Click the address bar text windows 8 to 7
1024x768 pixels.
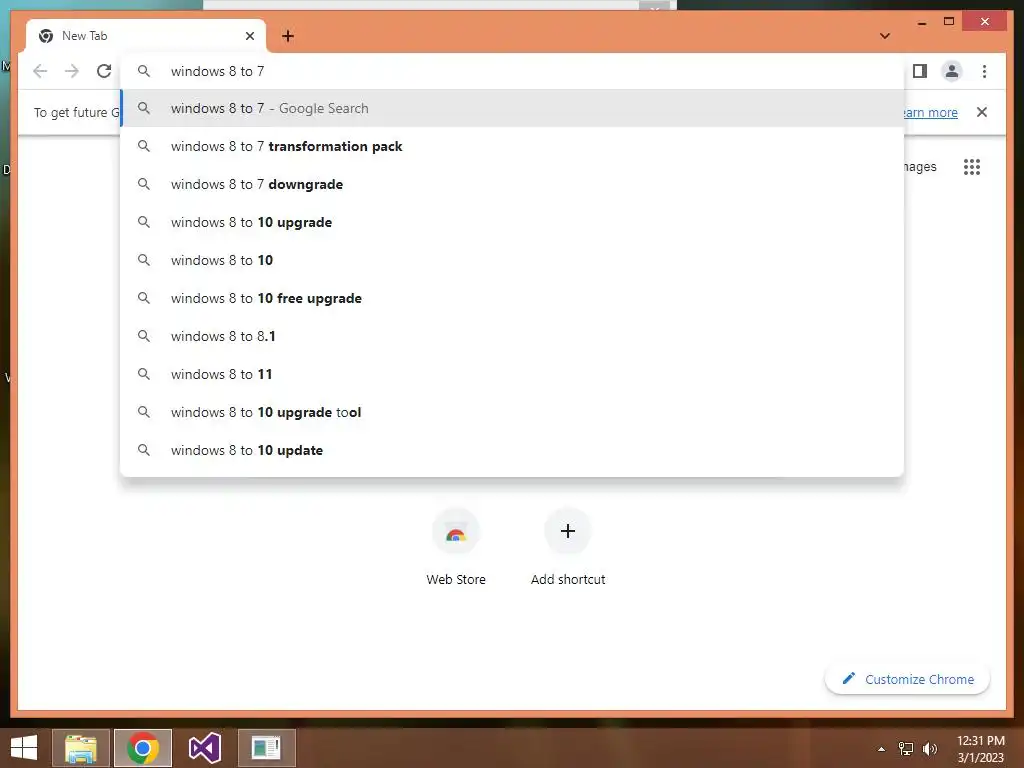[x=217, y=71]
